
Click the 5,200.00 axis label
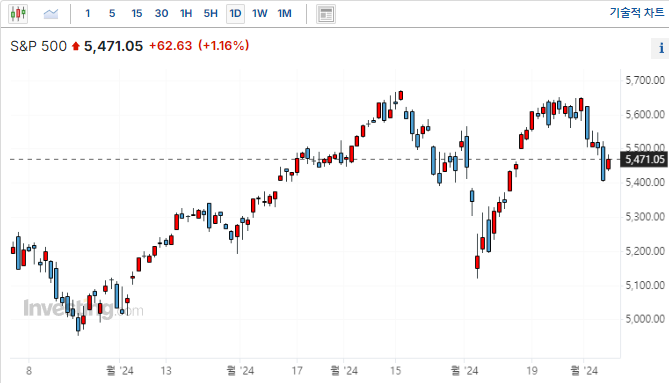645,251
